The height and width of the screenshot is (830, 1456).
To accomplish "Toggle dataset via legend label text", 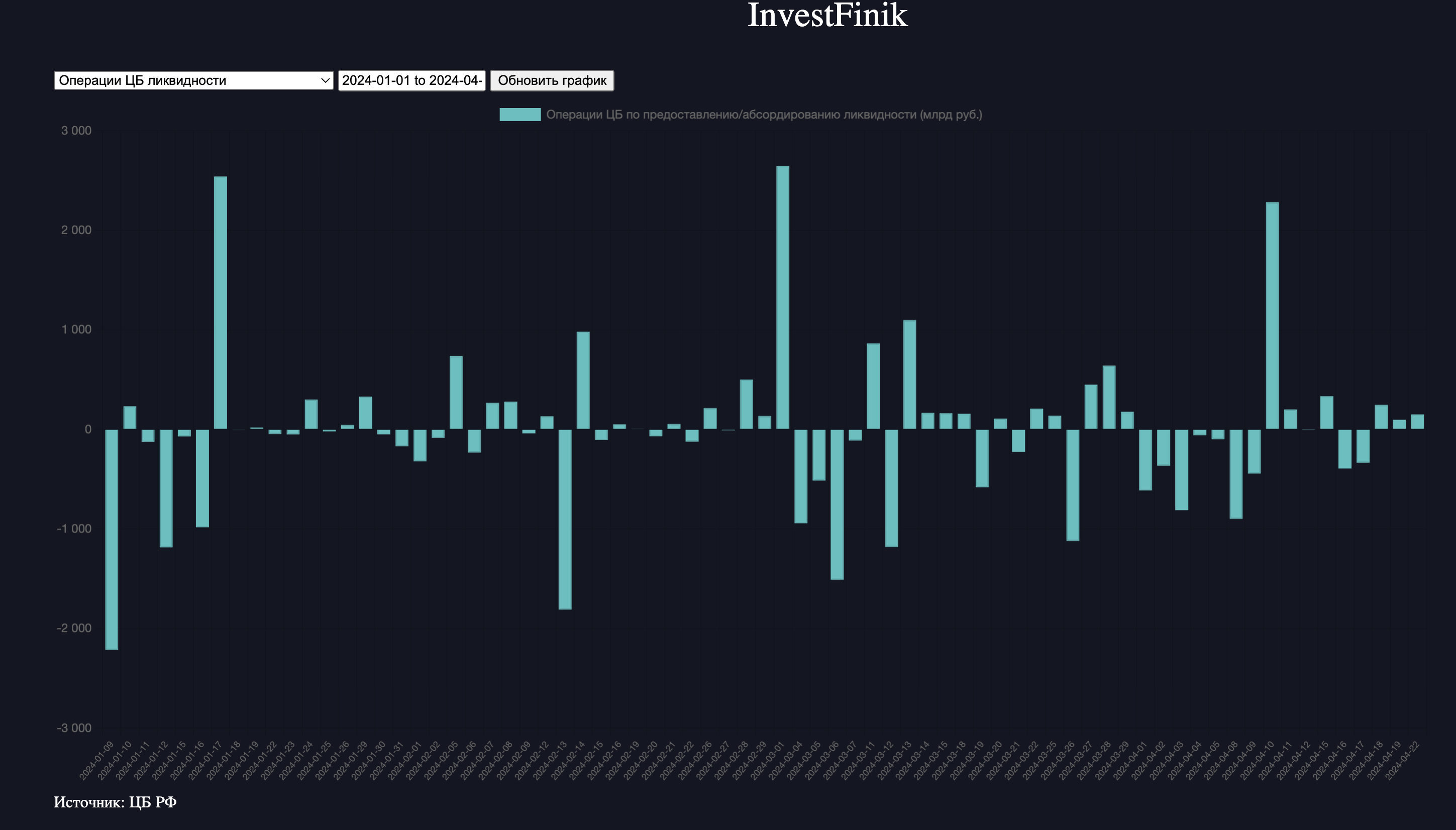I will (764, 115).
